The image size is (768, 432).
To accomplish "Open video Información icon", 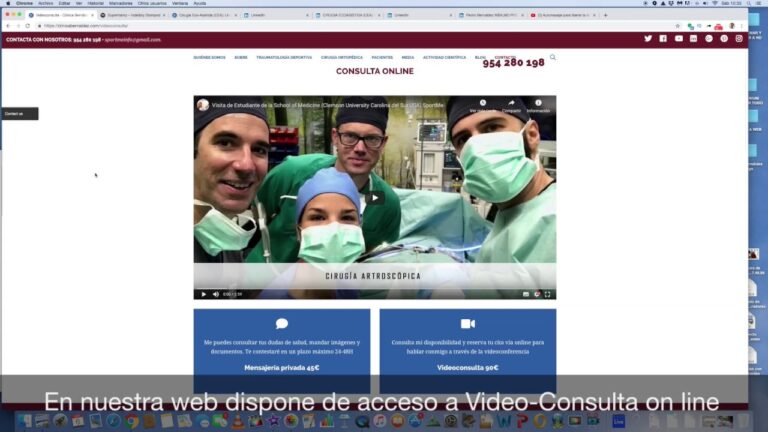I will pyautogui.click(x=538, y=103).
